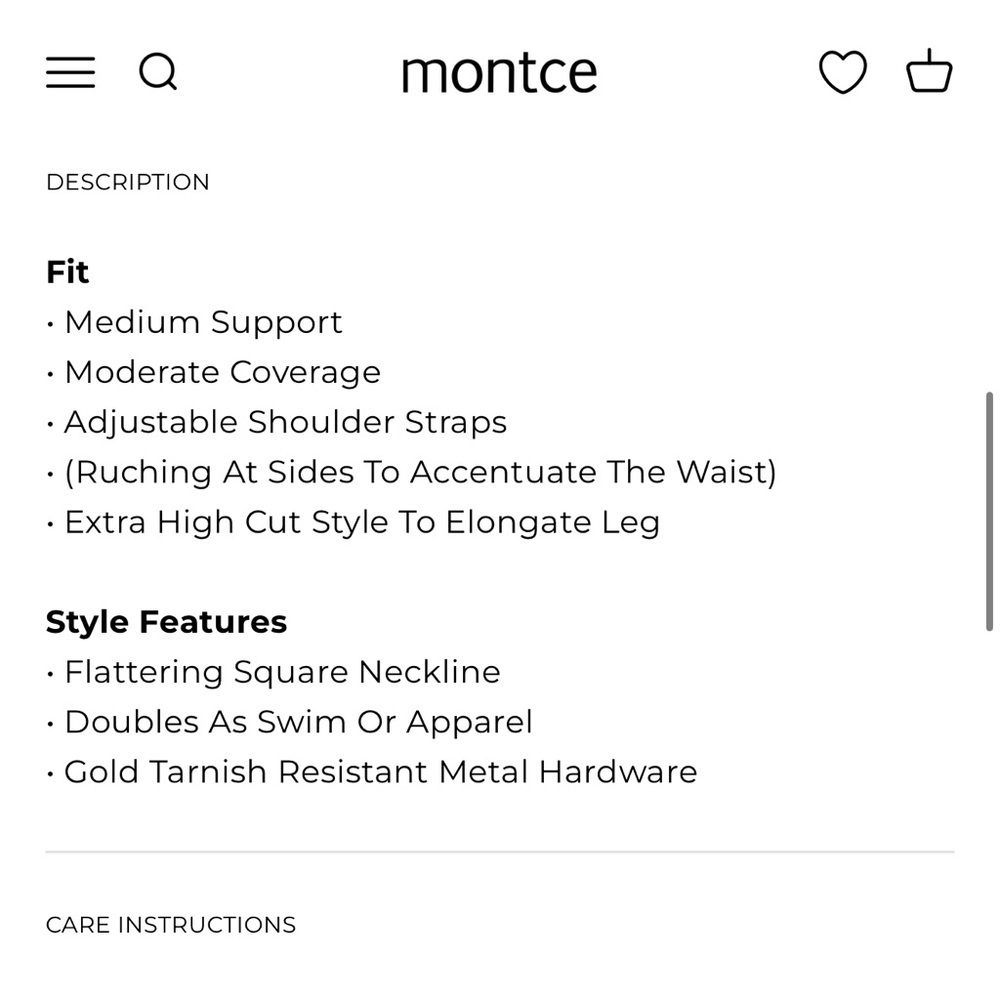Click Ruching At Sides bullet line

pyautogui.click(x=411, y=473)
